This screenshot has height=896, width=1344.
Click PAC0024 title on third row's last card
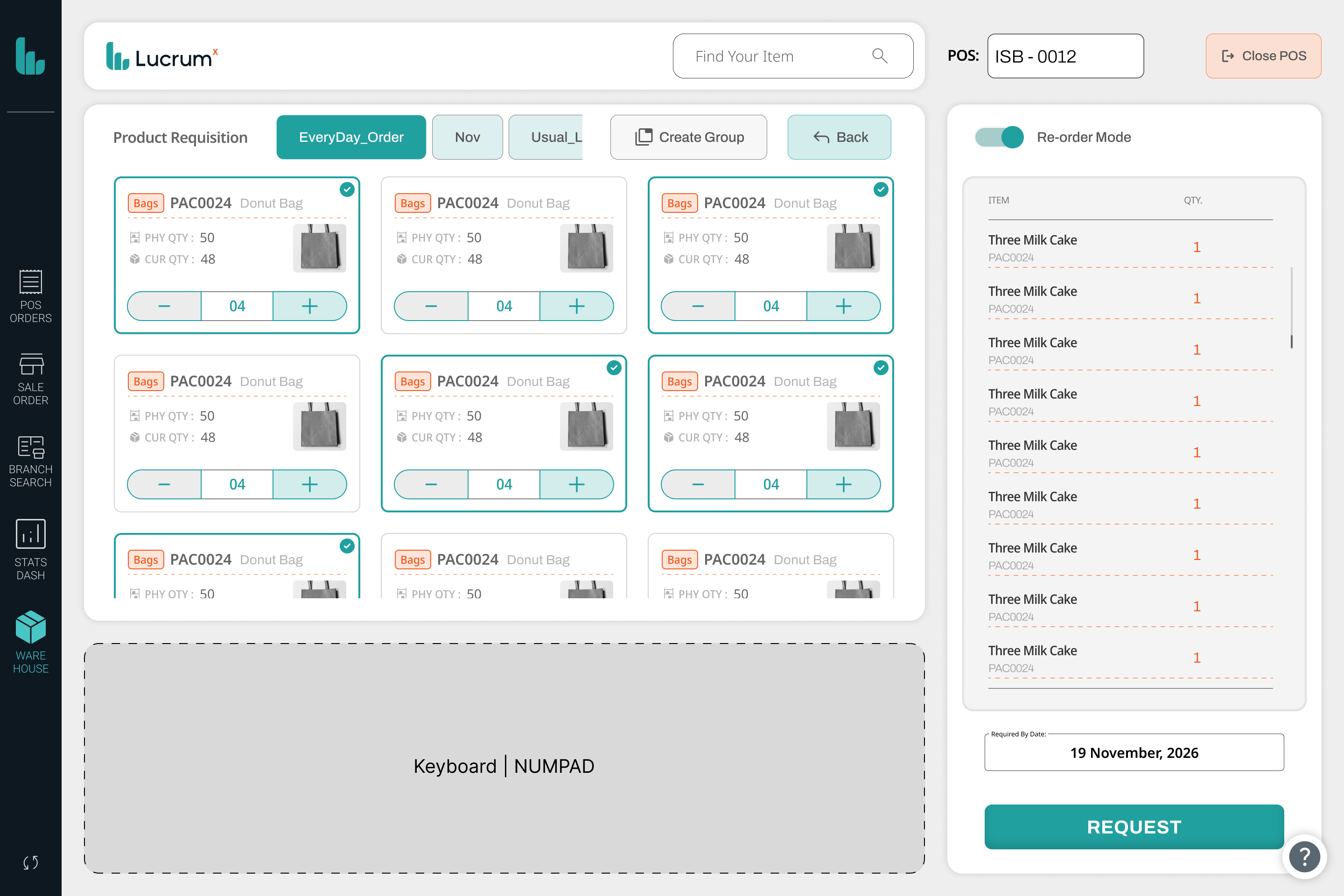(x=734, y=560)
